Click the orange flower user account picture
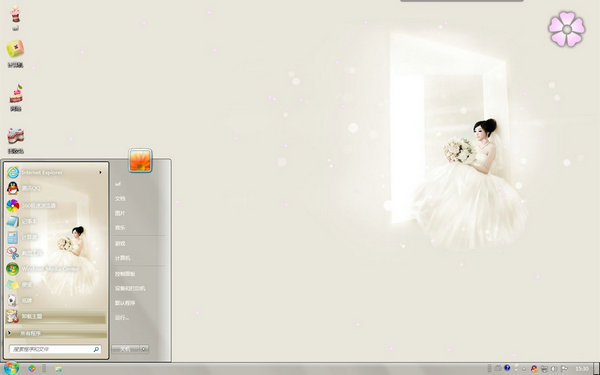The image size is (600, 375). tap(140, 160)
